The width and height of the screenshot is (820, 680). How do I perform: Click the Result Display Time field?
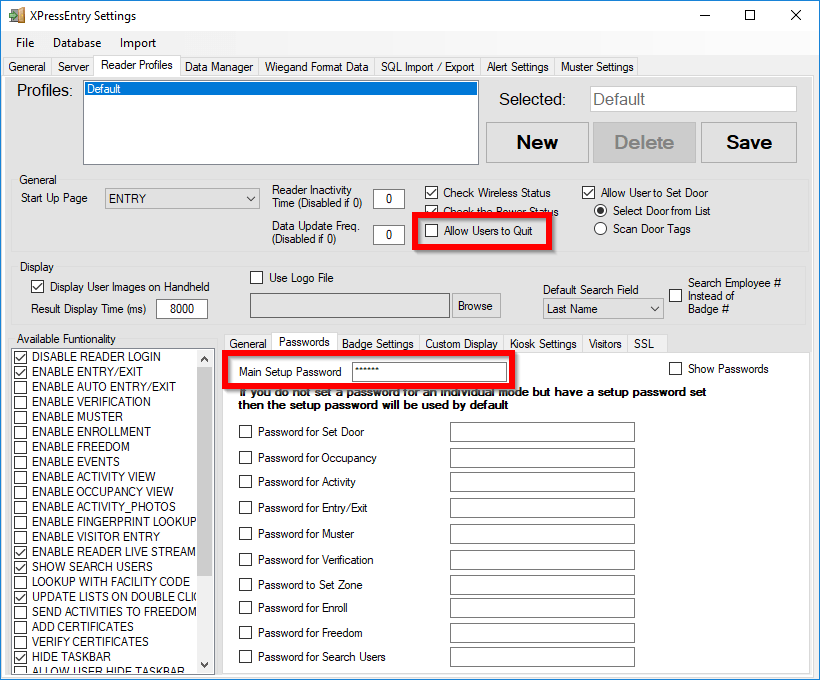(x=181, y=309)
